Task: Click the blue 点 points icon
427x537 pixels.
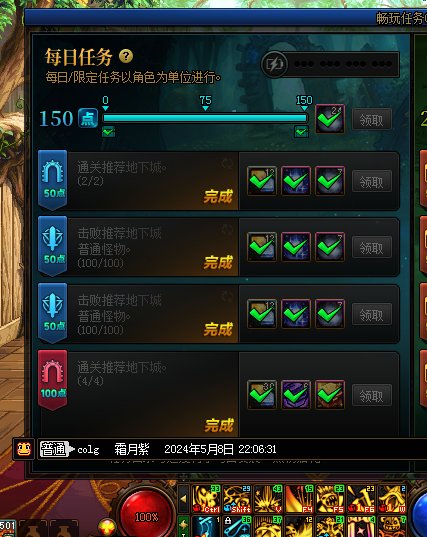Action: pos(88,118)
